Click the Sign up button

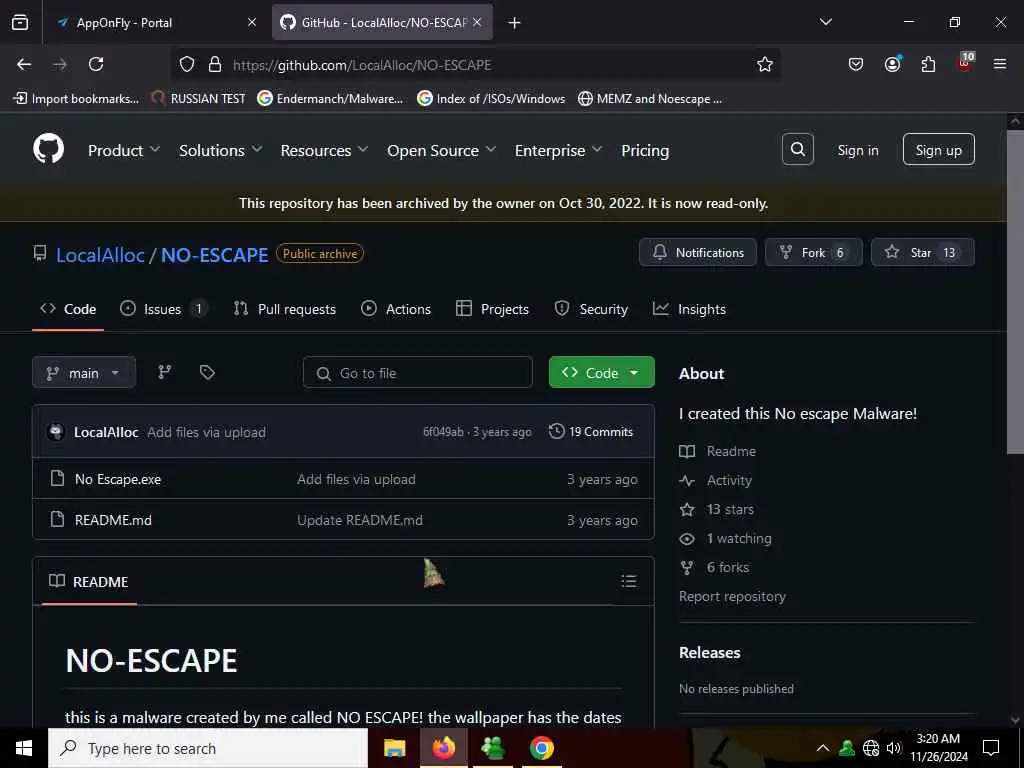pos(938,150)
